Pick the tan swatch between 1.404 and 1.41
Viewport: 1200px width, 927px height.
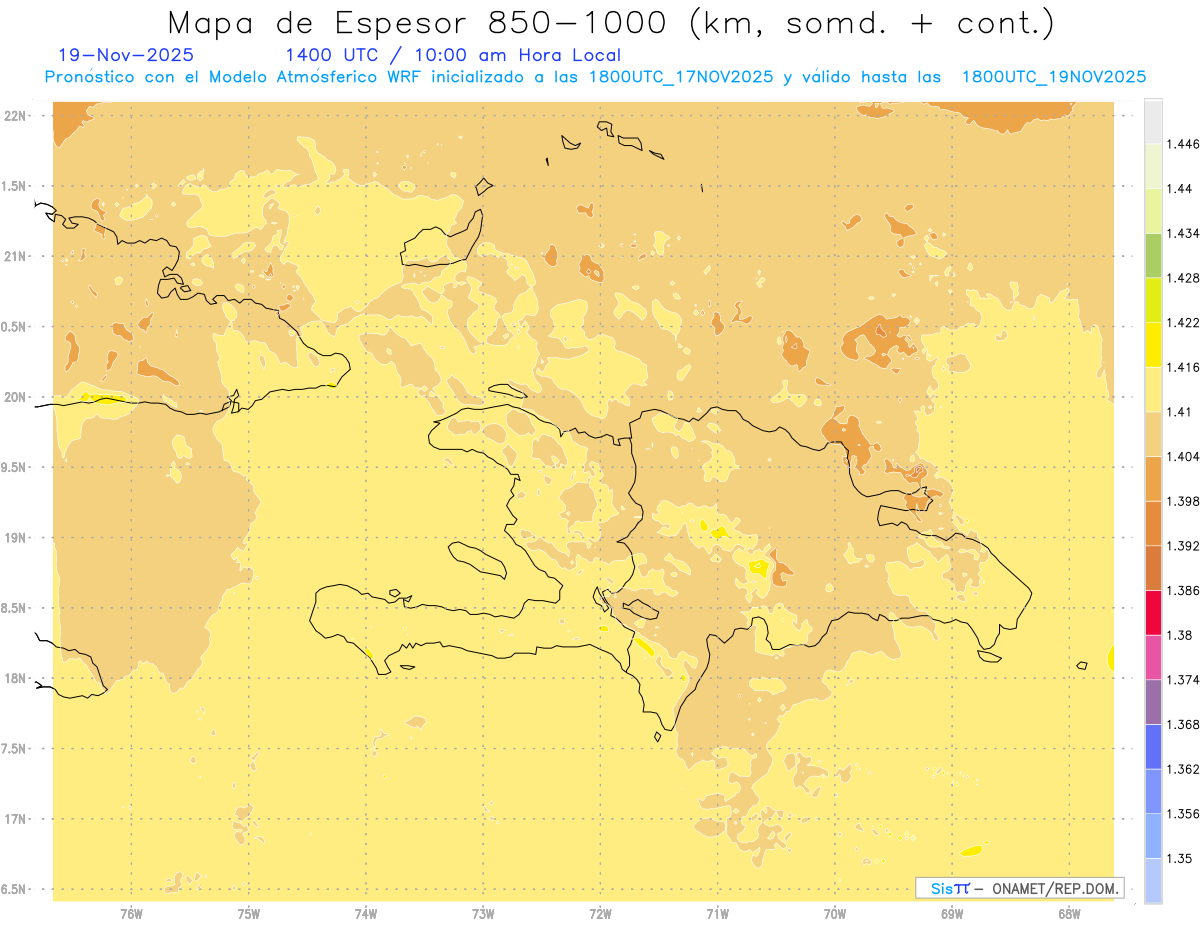coord(1153,434)
